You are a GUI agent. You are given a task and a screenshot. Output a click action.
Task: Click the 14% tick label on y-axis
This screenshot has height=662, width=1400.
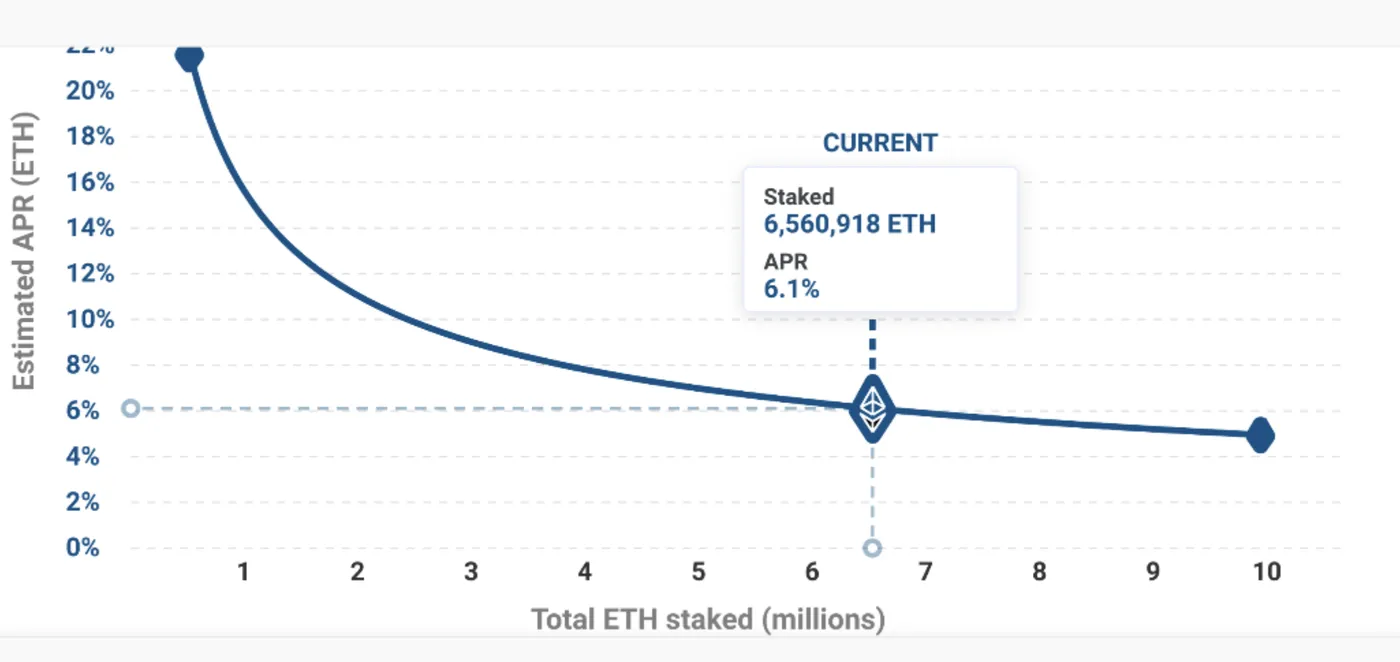tap(90, 228)
